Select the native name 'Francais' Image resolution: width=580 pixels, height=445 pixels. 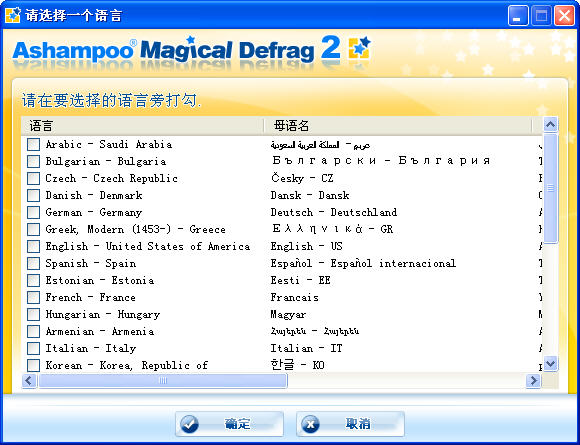pos(294,297)
